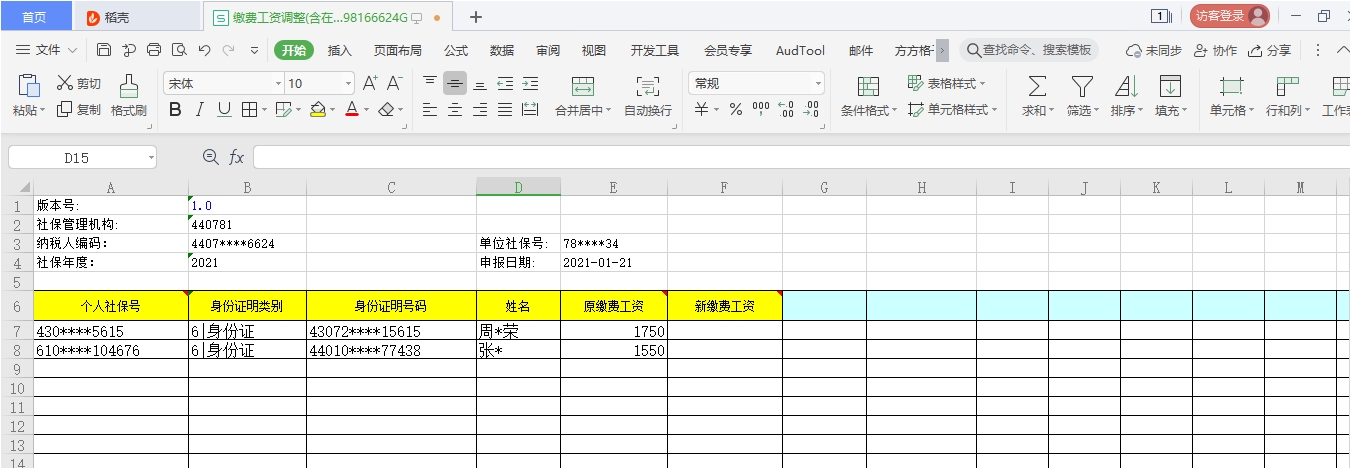This screenshot has width=1353, height=475.
Task: Toggle italic formatting
Action: [200, 110]
